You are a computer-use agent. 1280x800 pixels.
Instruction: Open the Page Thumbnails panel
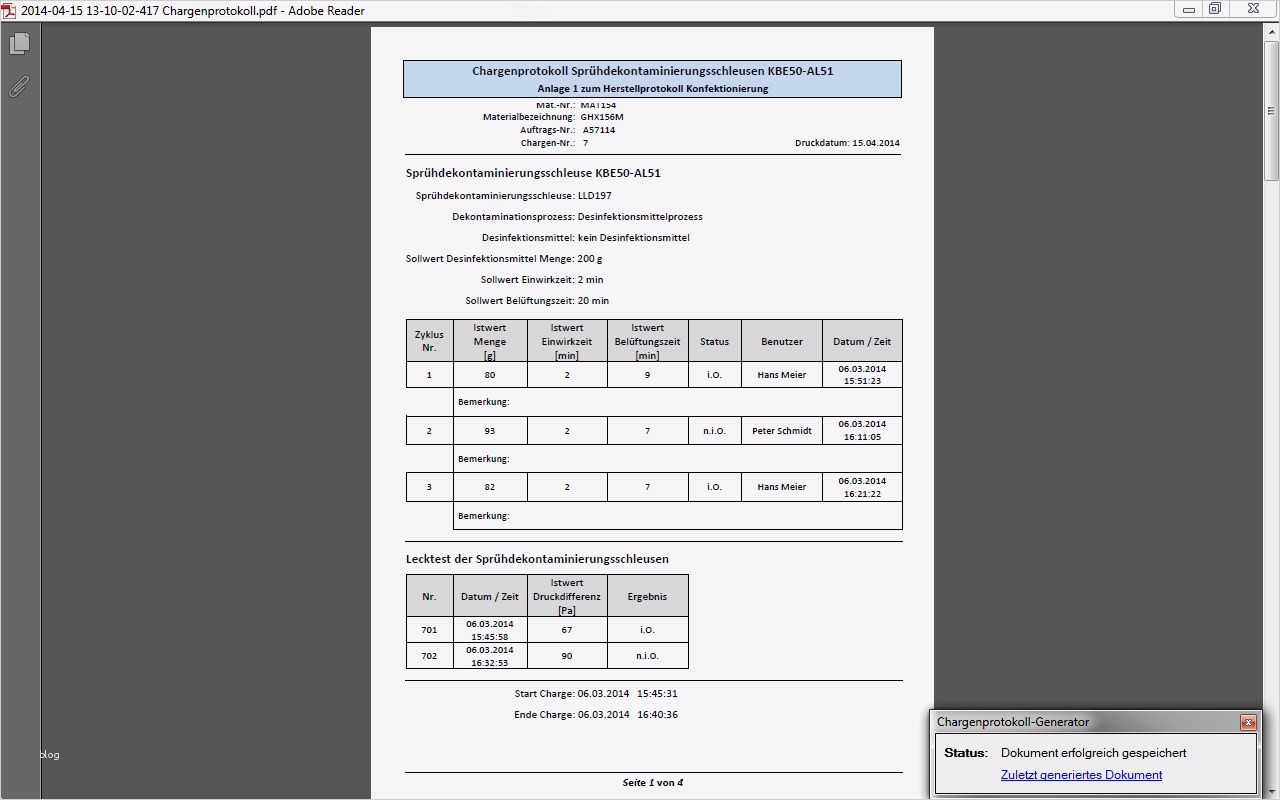point(21,43)
